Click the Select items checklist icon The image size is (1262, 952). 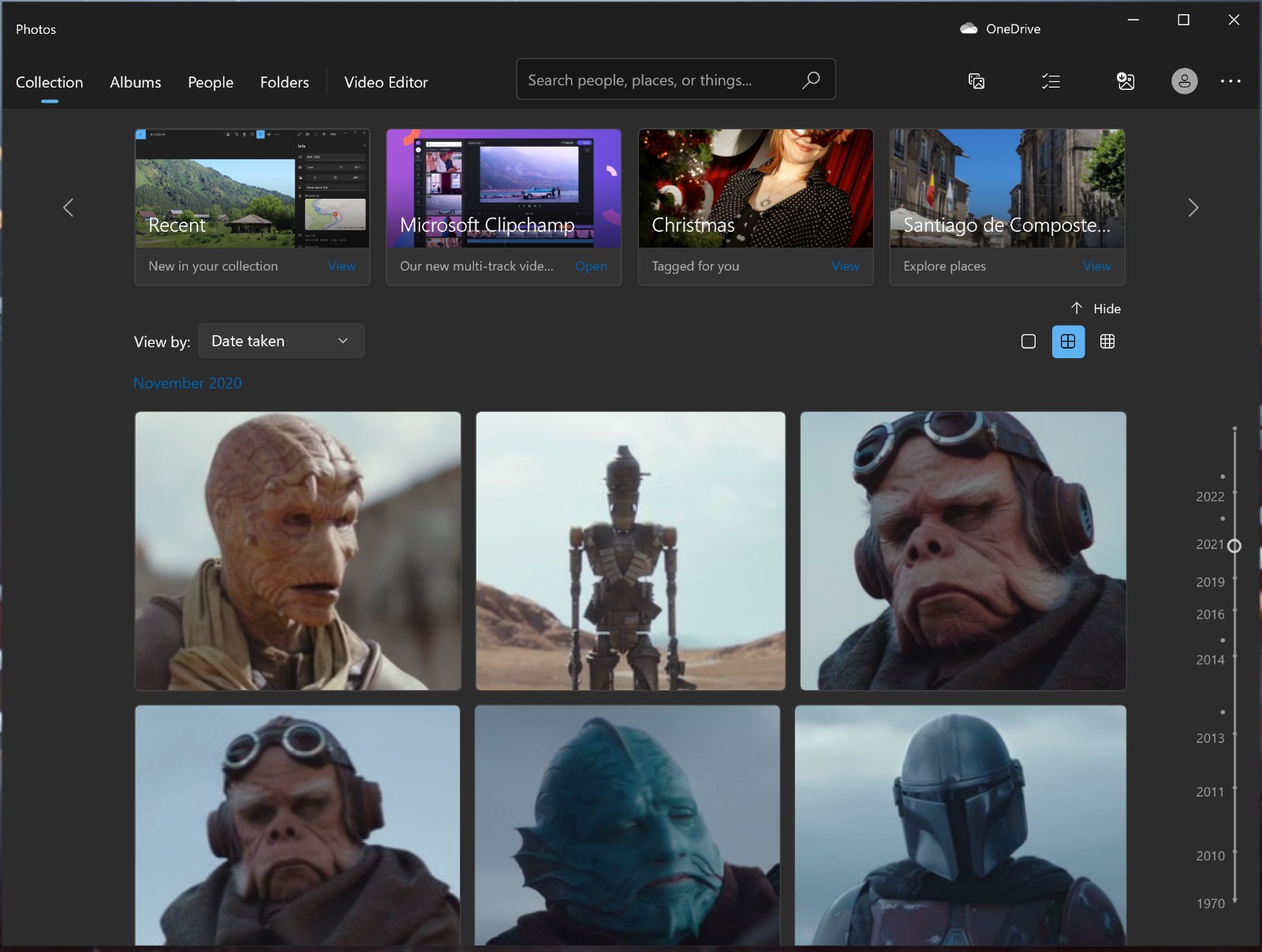[1051, 81]
